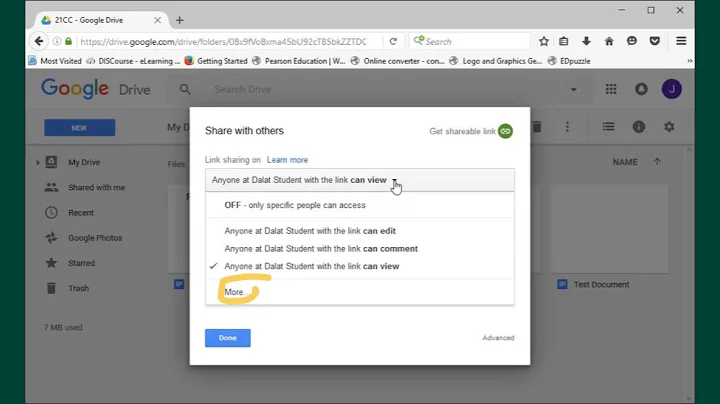Open the Firefox hamburger menu

point(681,41)
